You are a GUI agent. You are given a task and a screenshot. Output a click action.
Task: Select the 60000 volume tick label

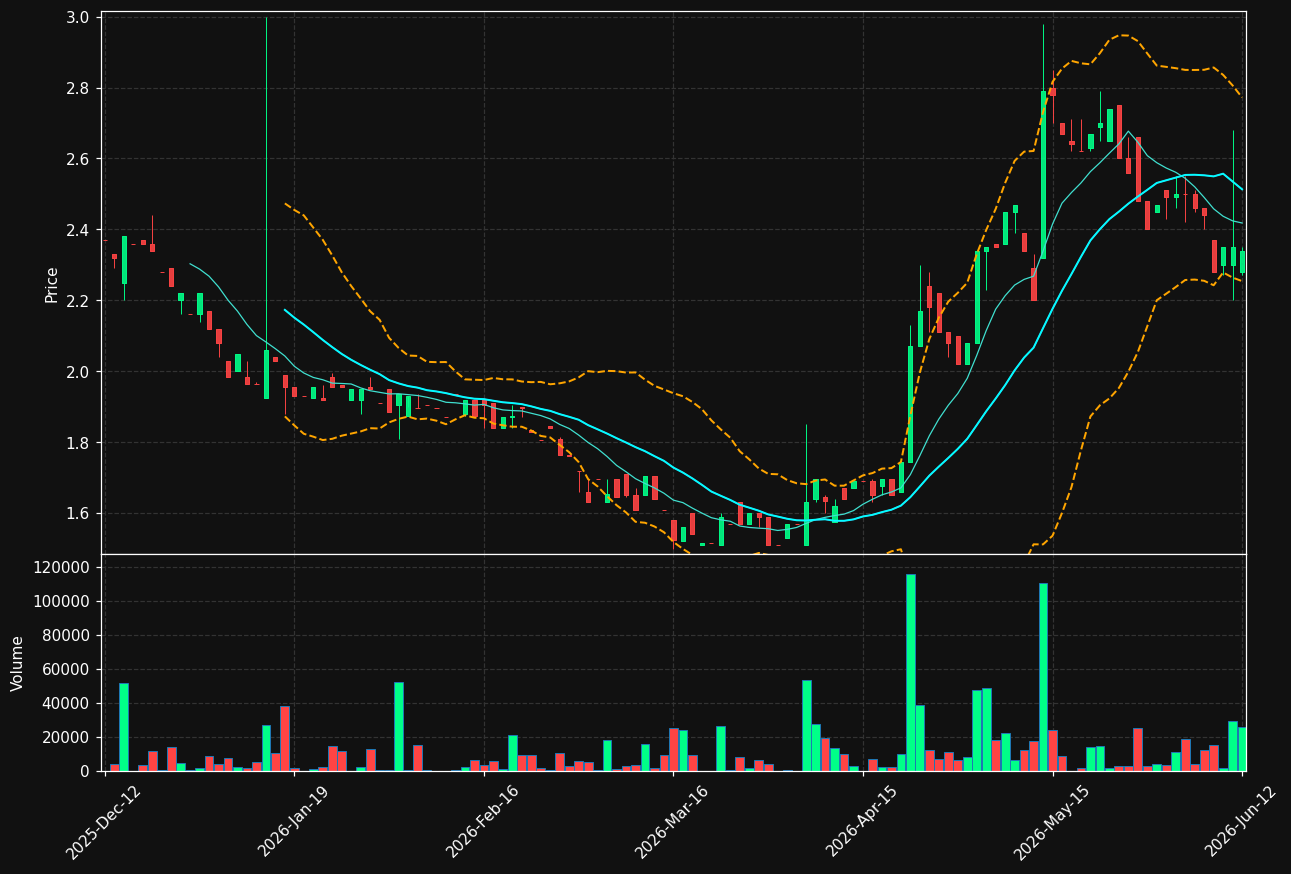click(x=67, y=670)
